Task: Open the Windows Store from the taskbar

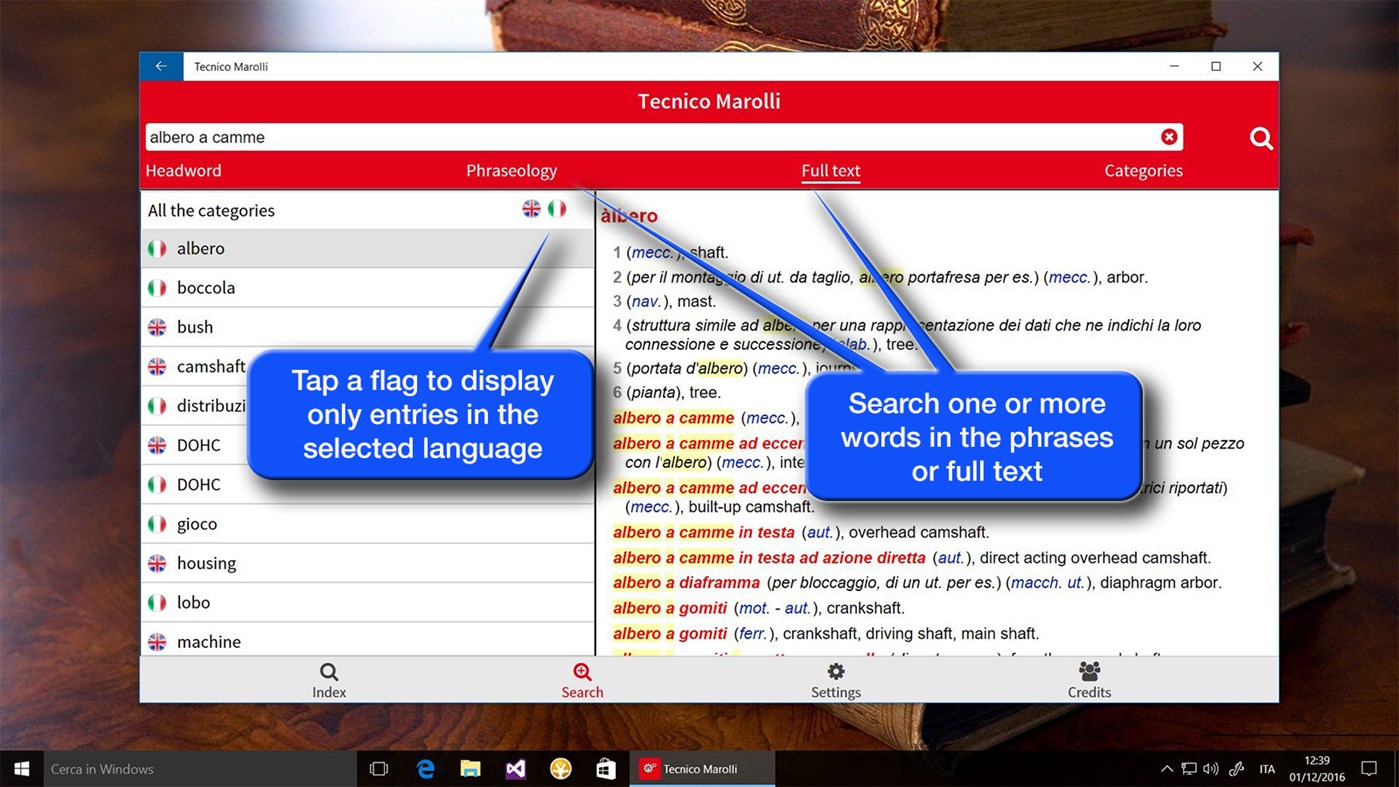Action: click(606, 768)
